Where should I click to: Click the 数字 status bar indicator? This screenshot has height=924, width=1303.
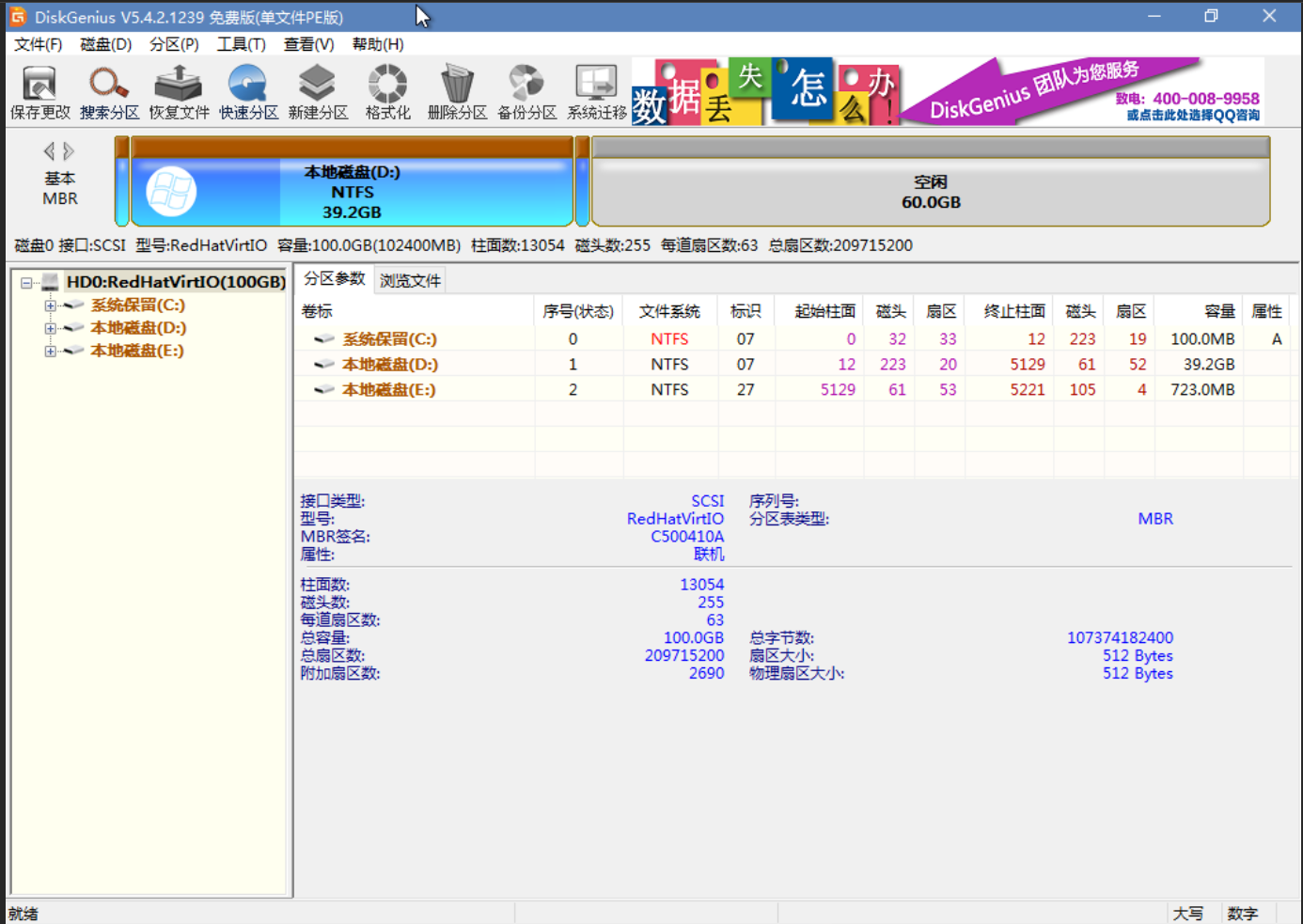1242,914
